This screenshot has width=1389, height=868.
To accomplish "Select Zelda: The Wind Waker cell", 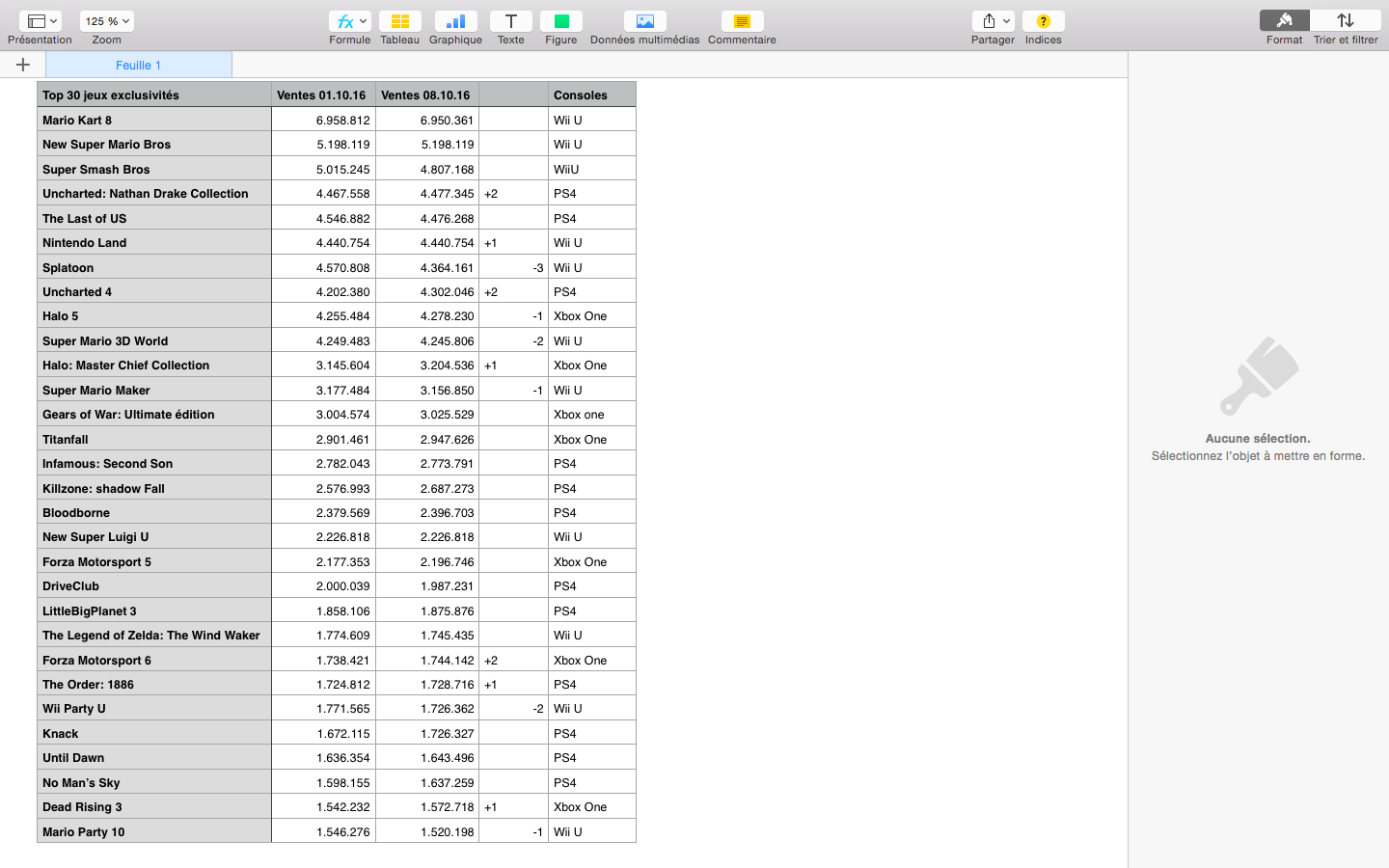I will [154, 635].
